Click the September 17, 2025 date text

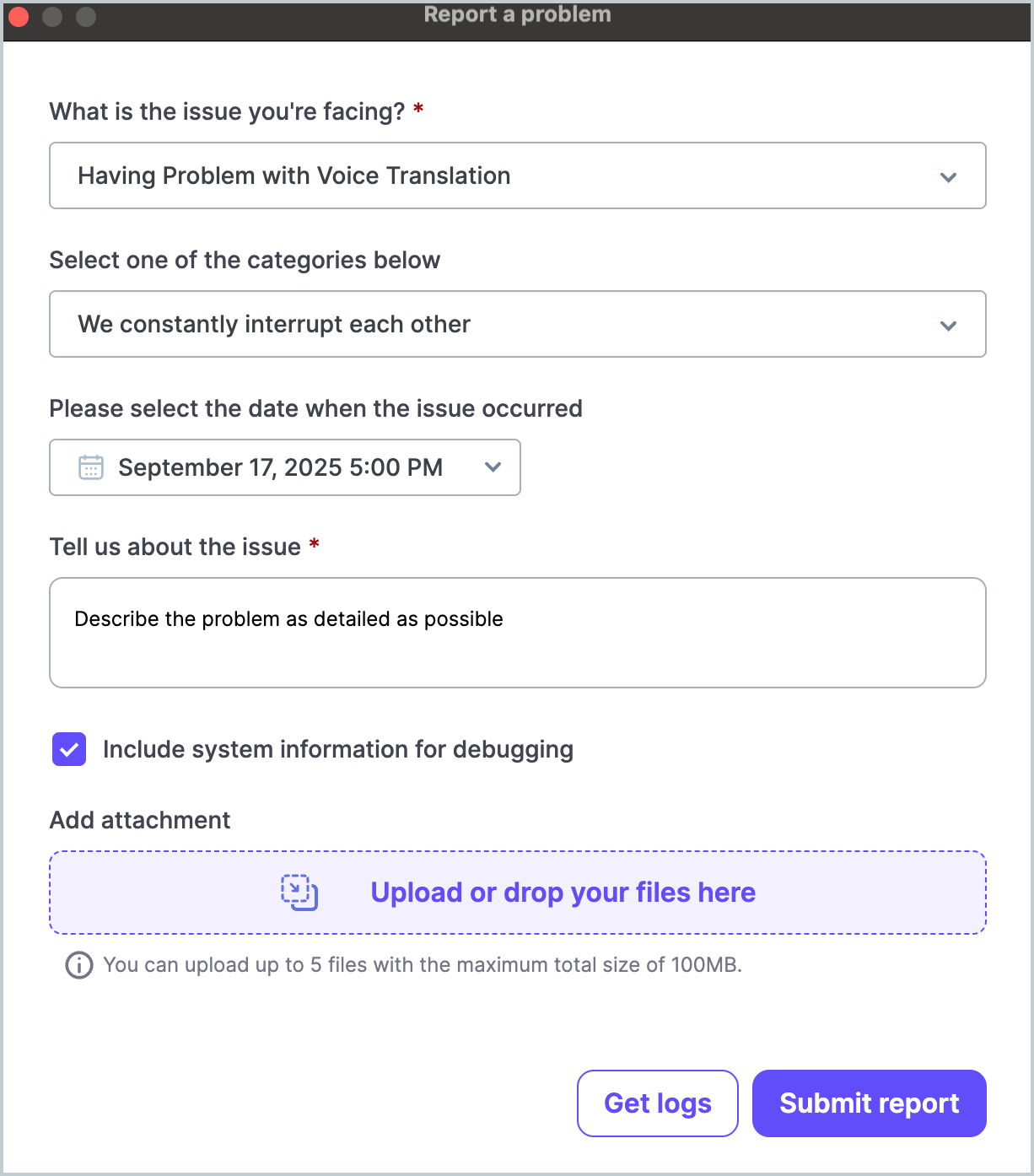point(280,467)
